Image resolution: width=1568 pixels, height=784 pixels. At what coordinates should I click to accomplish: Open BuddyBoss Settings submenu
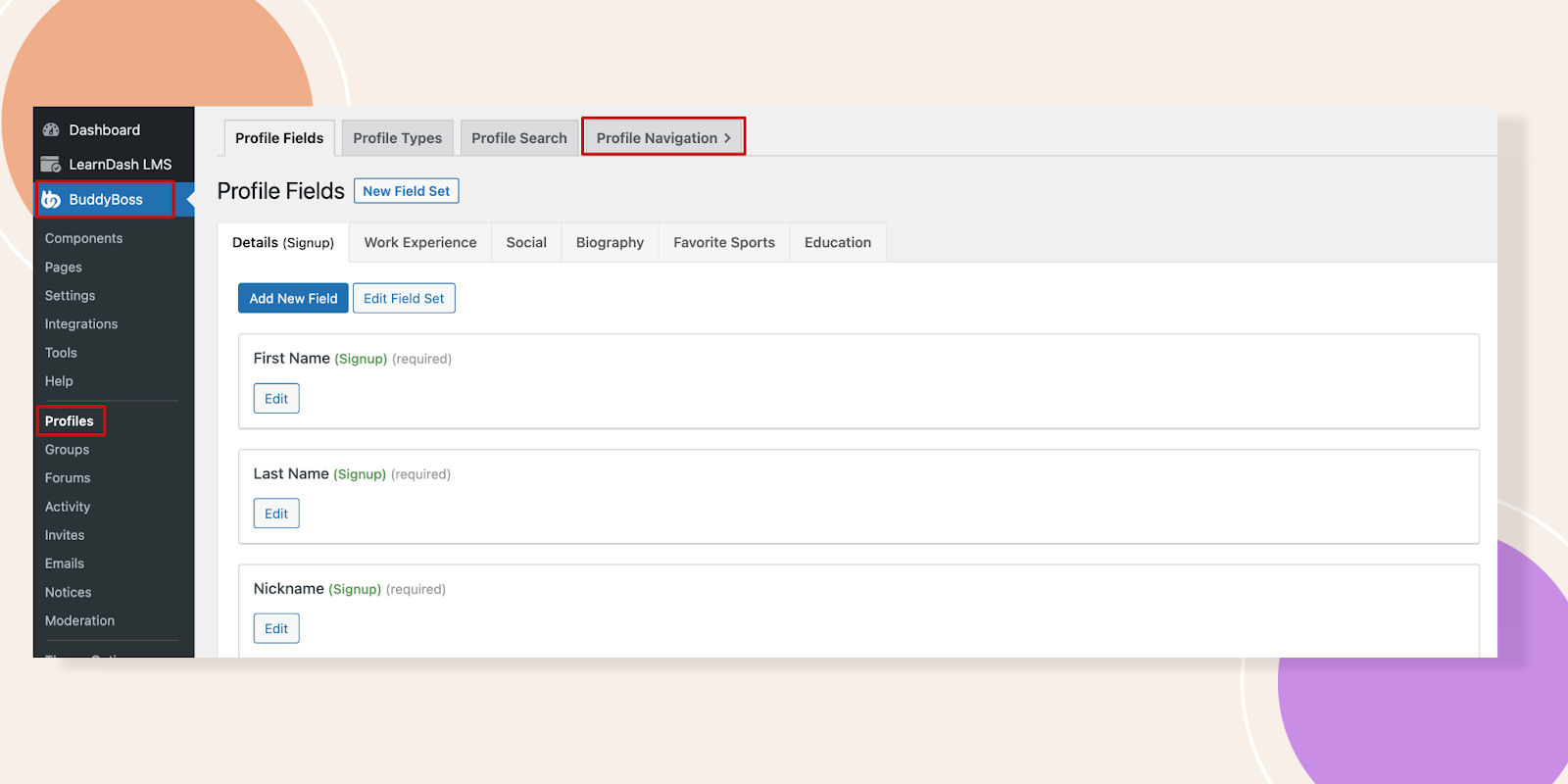[71, 295]
